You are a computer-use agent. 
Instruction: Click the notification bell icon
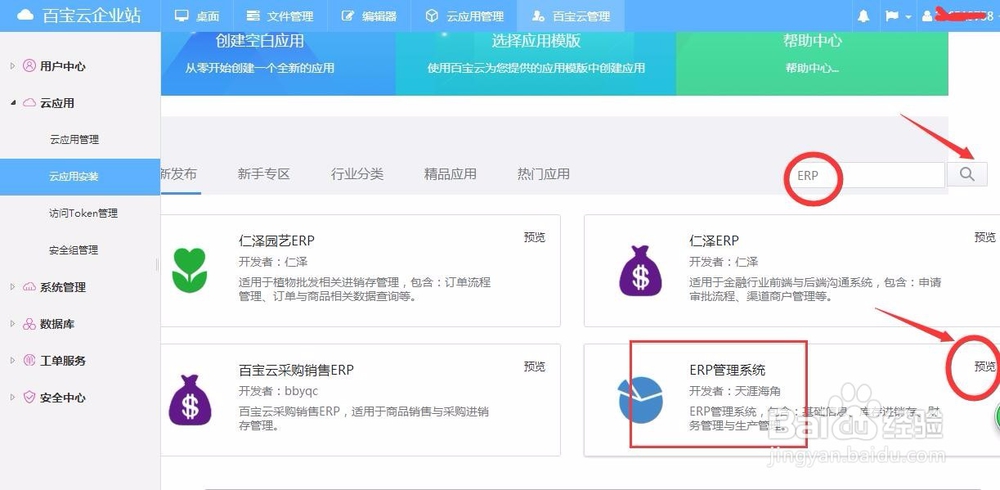click(x=864, y=16)
